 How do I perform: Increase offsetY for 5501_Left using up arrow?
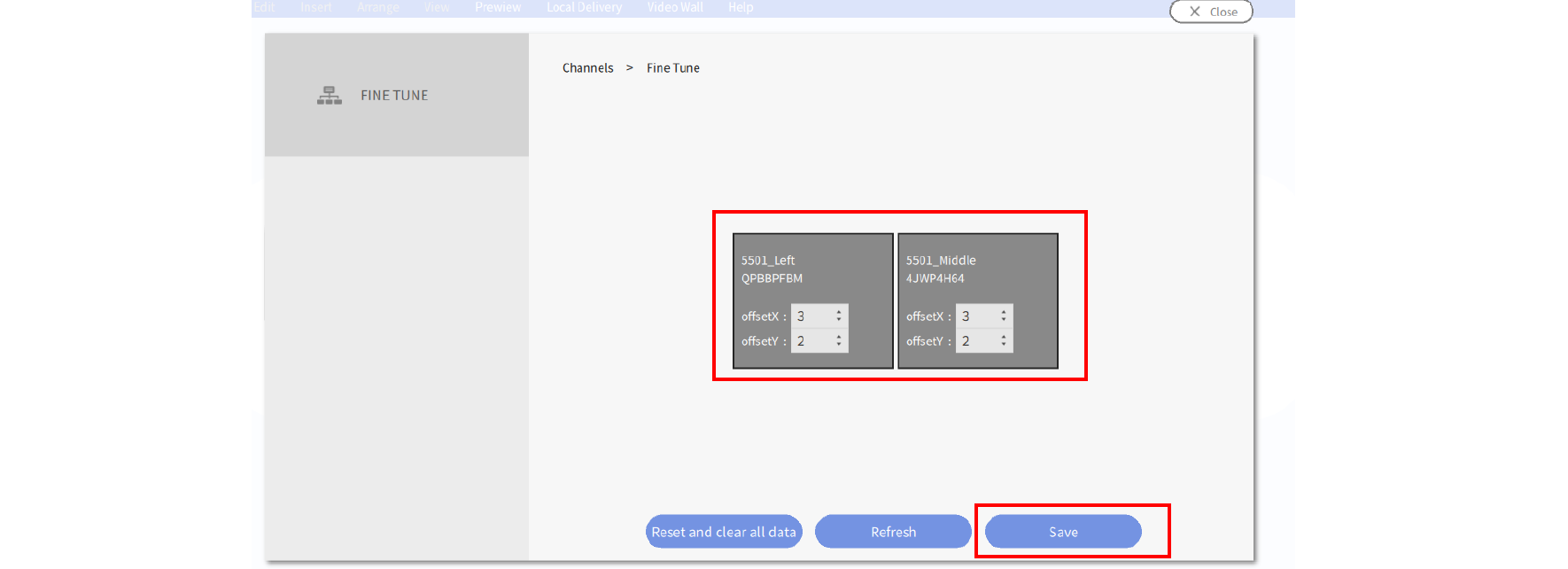(x=839, y=337)
